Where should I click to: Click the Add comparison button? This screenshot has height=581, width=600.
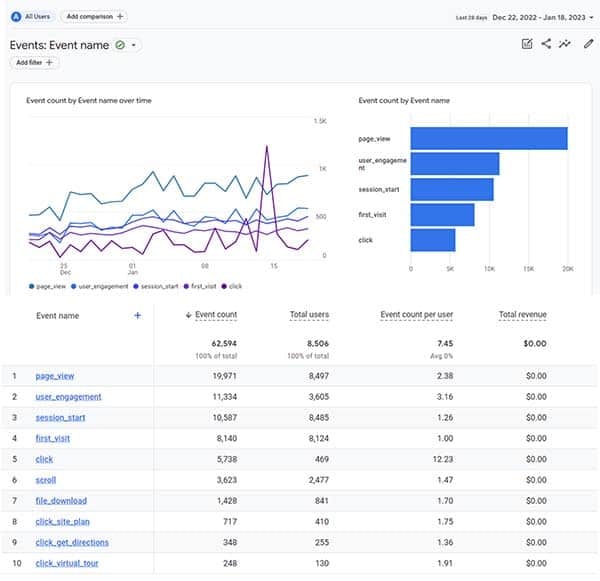pos(94,16)
